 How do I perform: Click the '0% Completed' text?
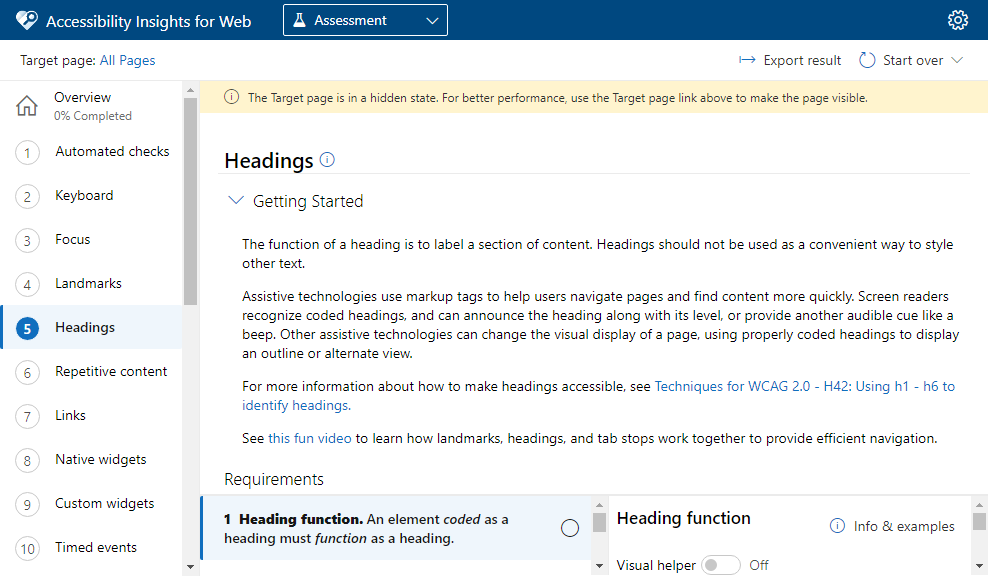[93, 116]
